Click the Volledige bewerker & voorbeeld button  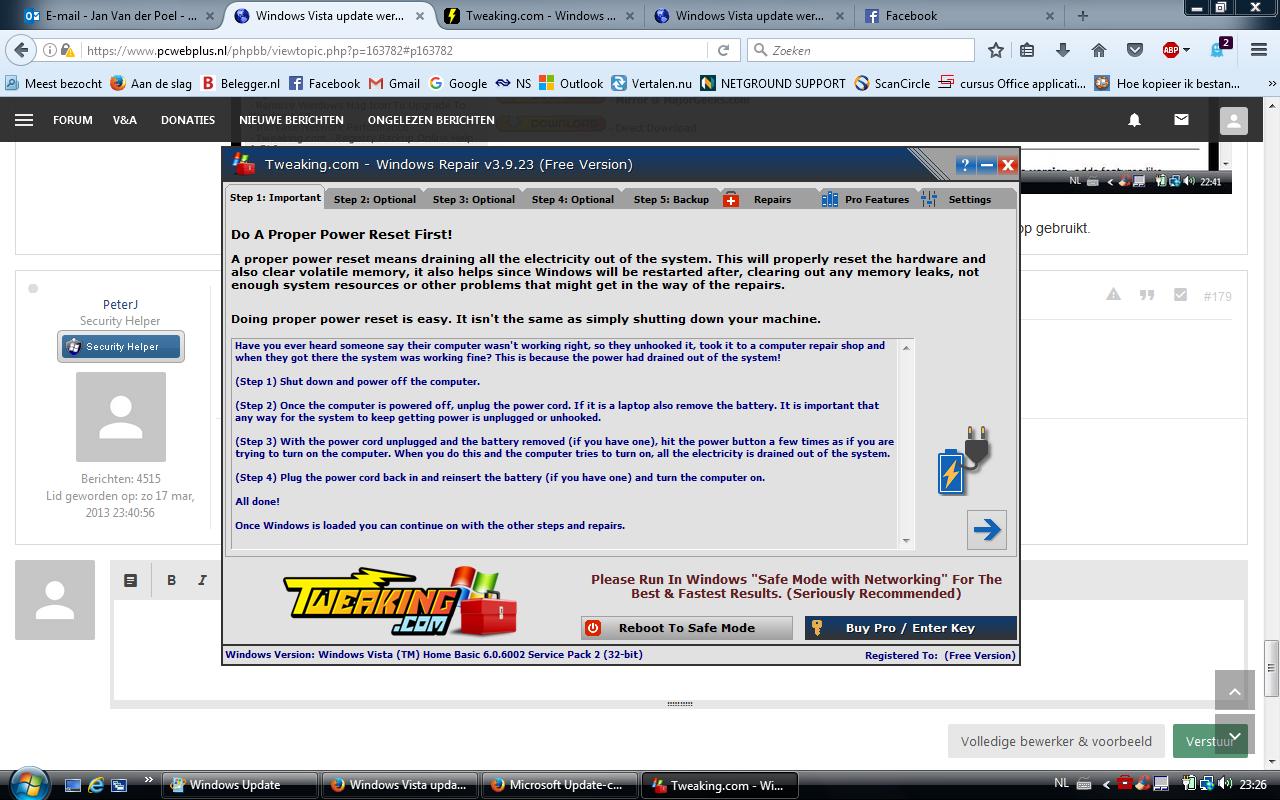[1056, 741]
